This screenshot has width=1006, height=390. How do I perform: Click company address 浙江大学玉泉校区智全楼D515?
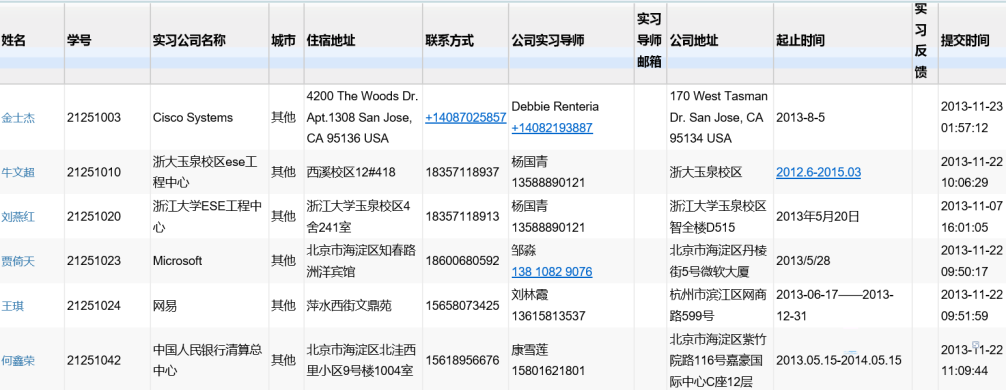(718, 217)
